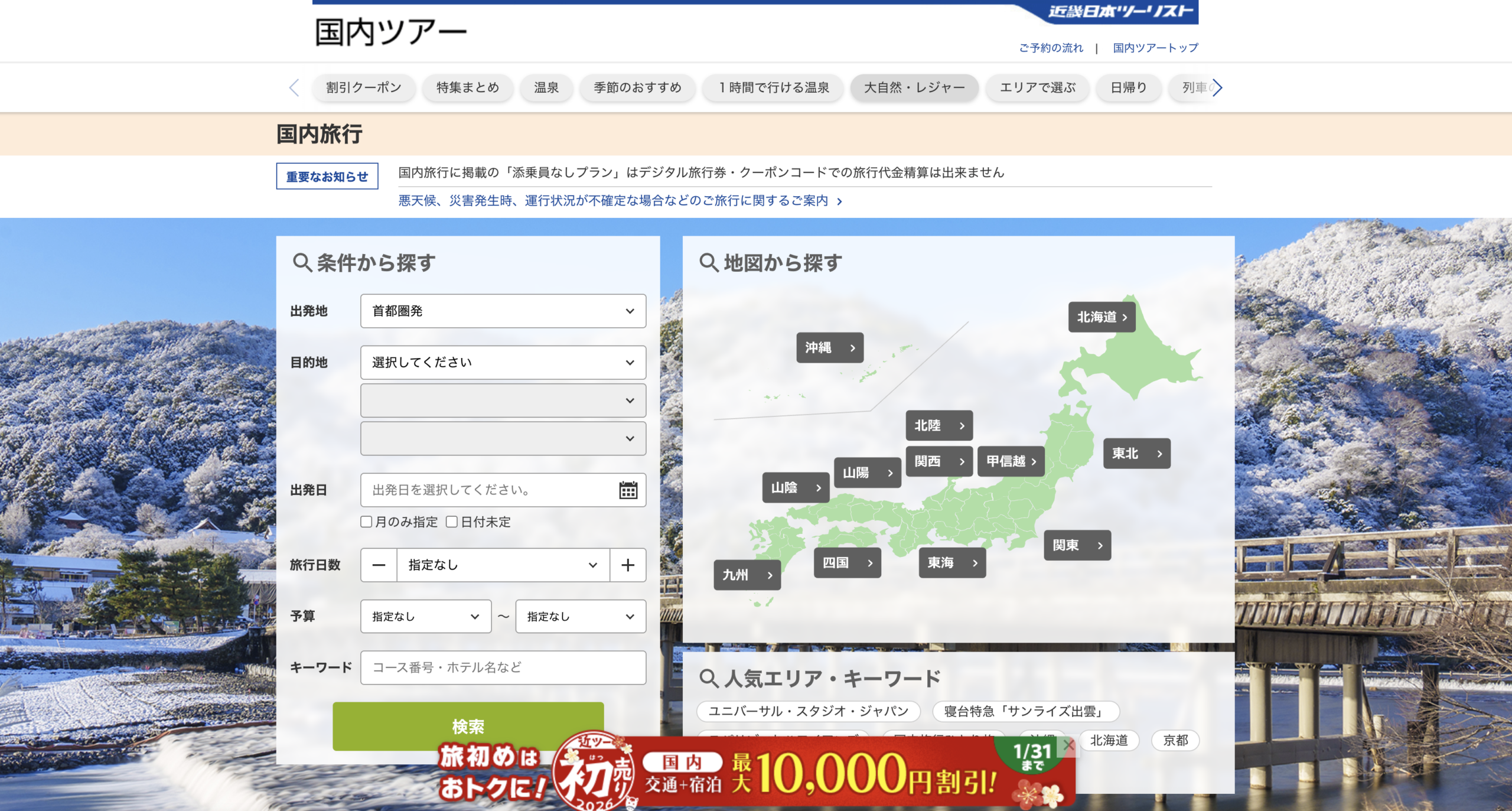The width and height of the screenshot is (1512, 811).
Task: Select 北海道 region on the map
Action: (x=1102, y=317)
